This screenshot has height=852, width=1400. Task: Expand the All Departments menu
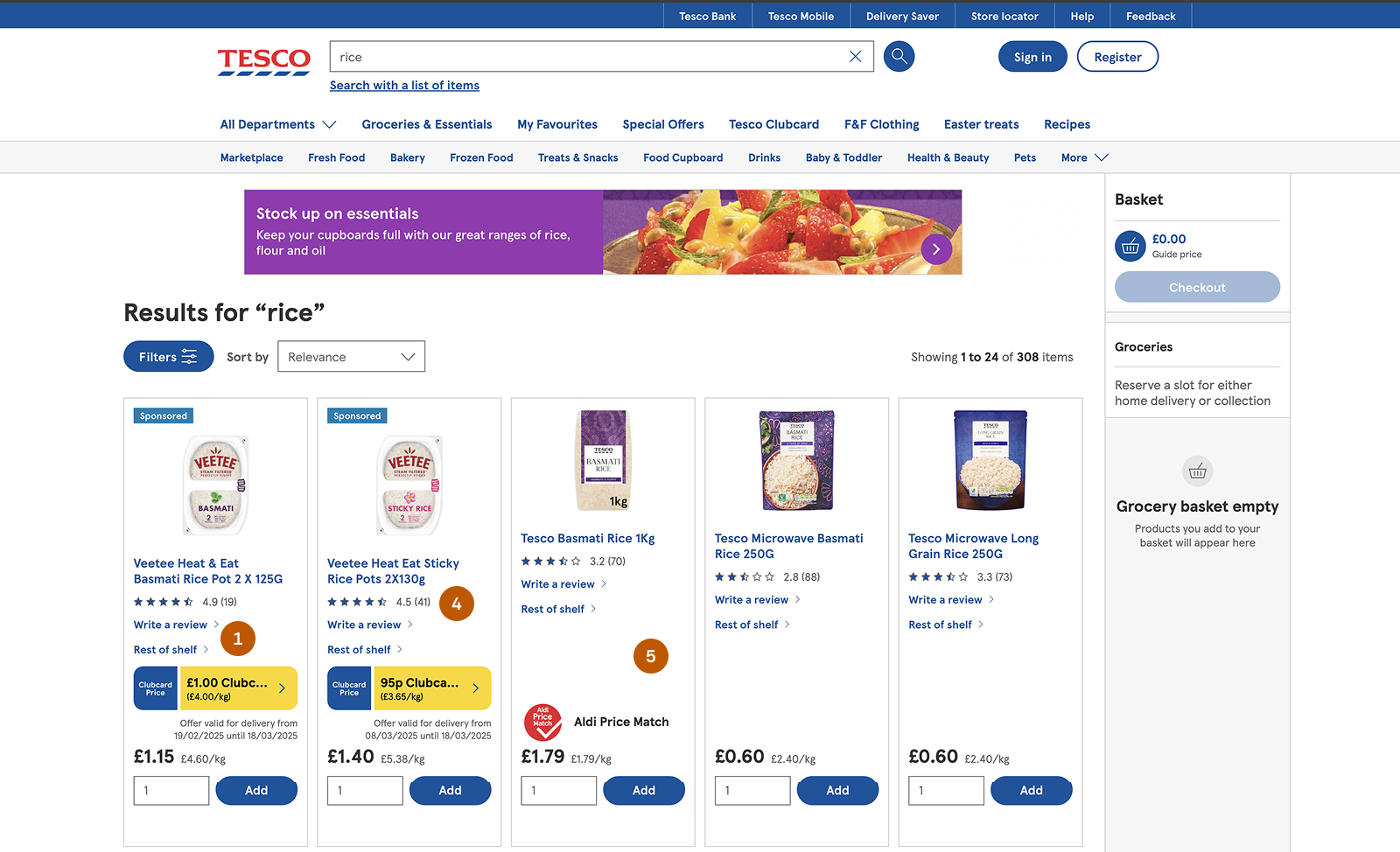coord(278,124)
